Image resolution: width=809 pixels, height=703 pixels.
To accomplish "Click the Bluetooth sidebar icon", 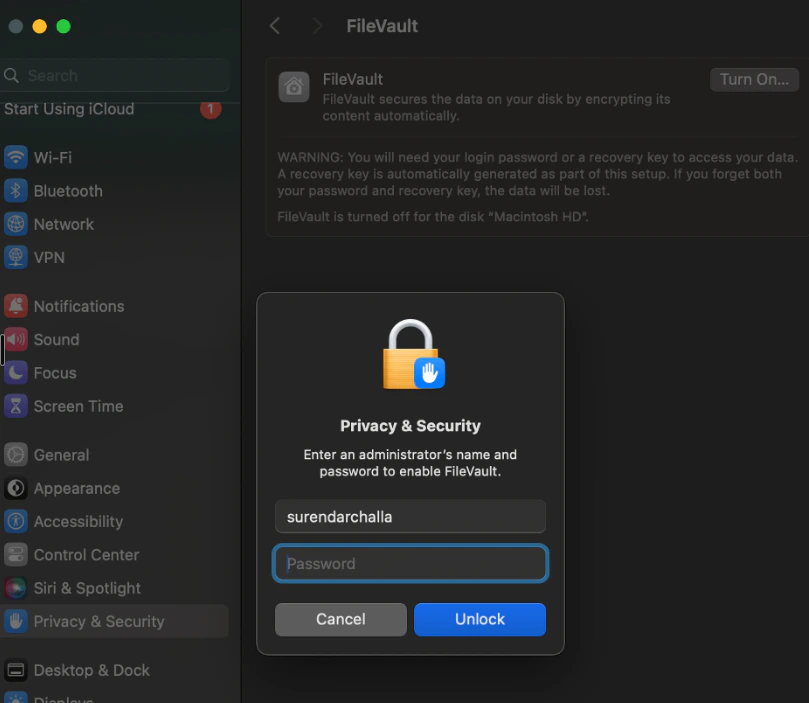I will tap(16, 191).
